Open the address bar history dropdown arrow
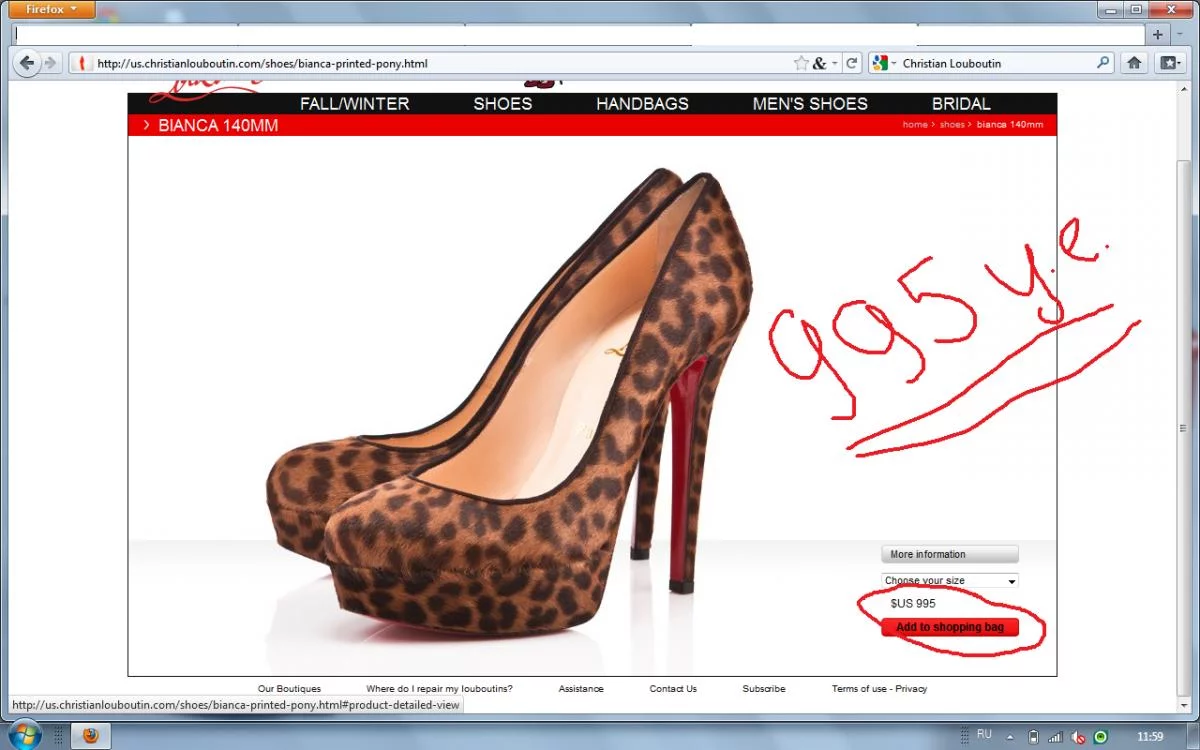 tap(835, 63)
